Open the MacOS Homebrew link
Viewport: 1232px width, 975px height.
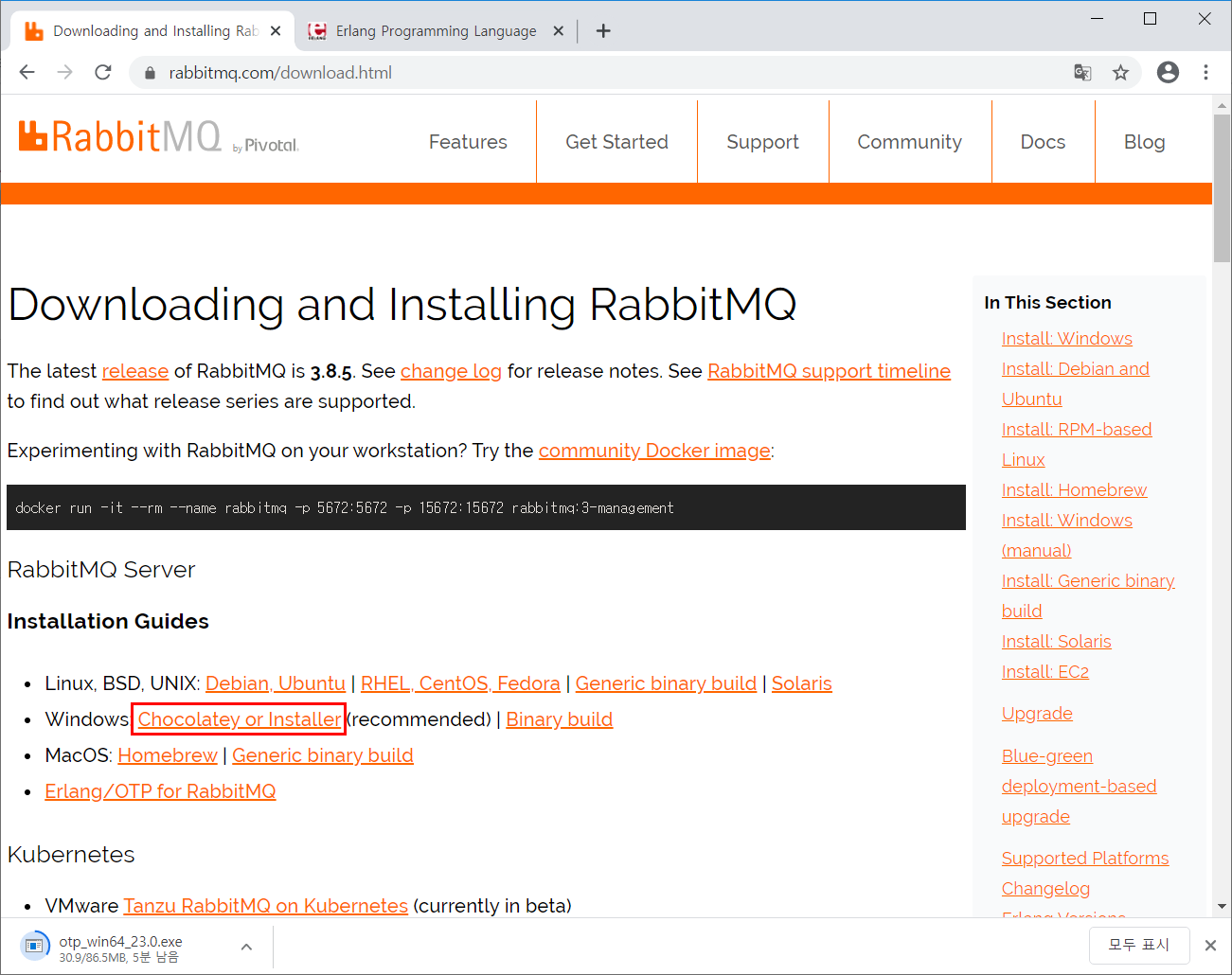coord(168,755)
